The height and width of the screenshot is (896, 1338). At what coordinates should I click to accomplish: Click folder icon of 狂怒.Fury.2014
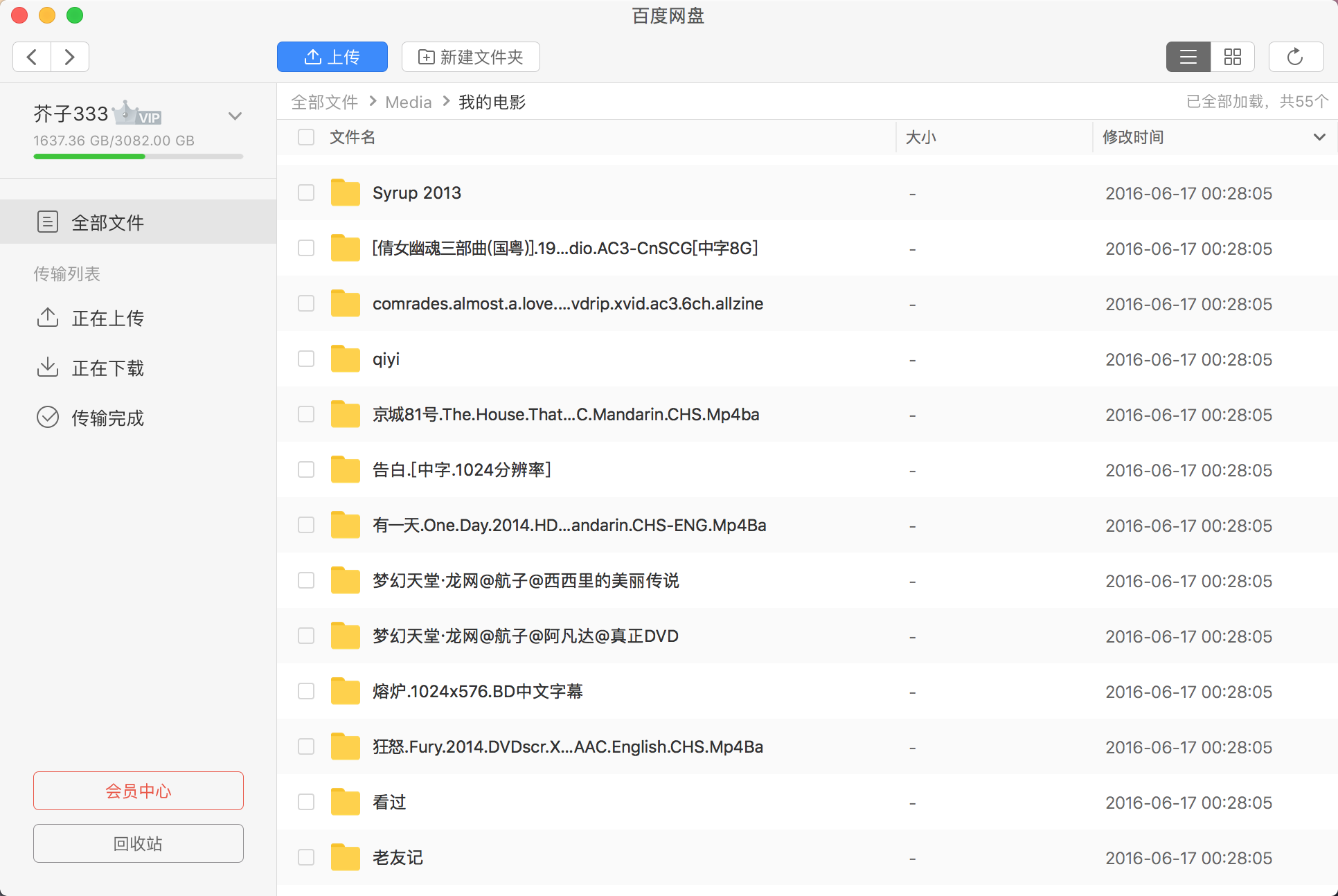345,746
